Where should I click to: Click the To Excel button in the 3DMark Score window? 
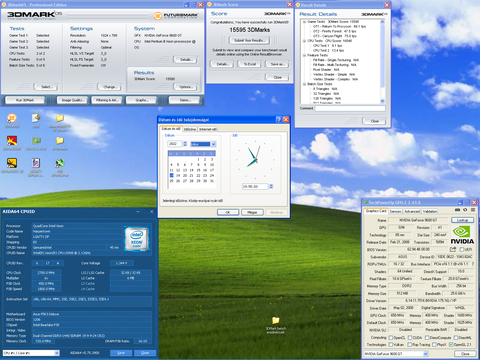[249, 64]
